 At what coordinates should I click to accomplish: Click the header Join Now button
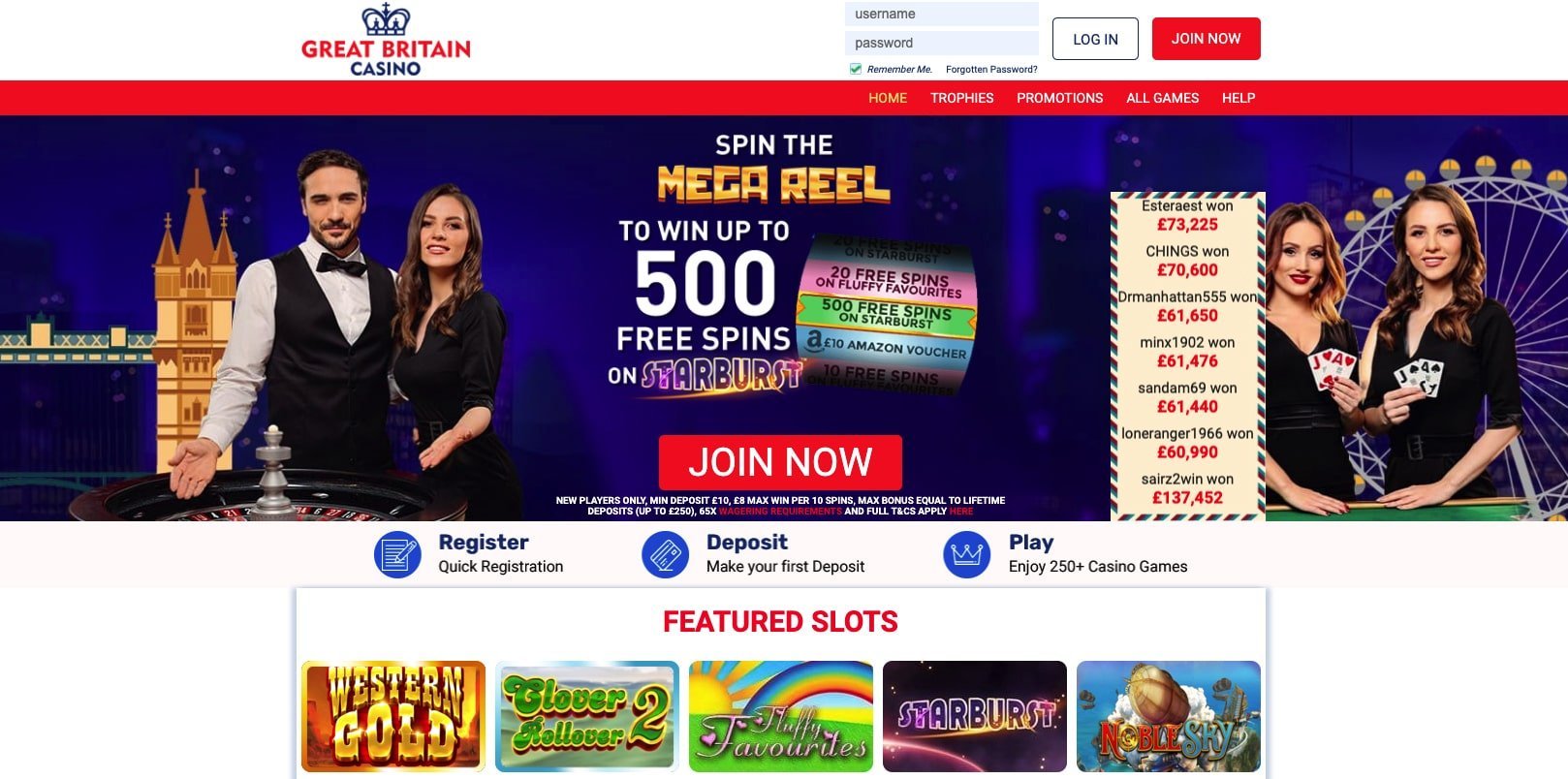pos(1206,39)
